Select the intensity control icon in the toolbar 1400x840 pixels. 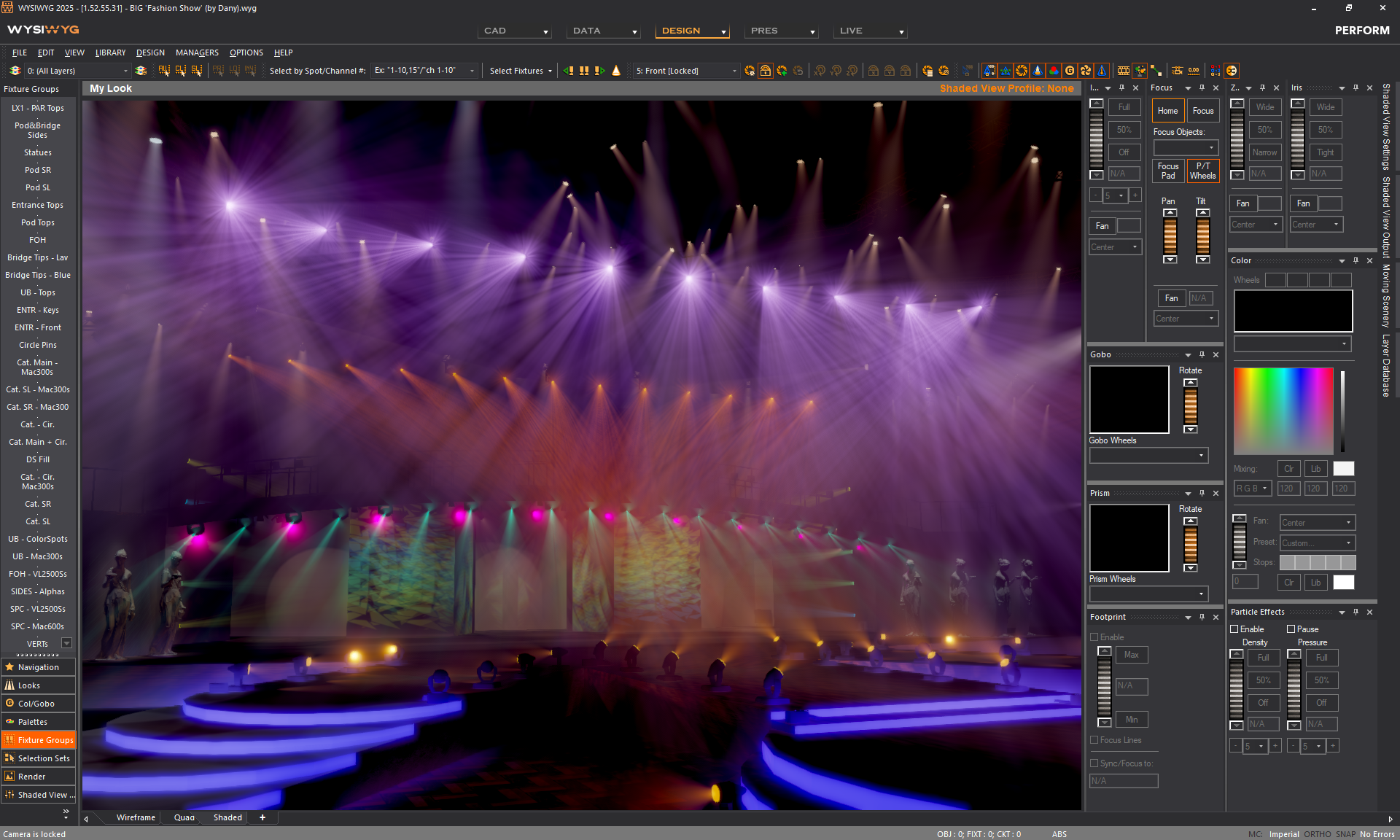pos(989,71)
